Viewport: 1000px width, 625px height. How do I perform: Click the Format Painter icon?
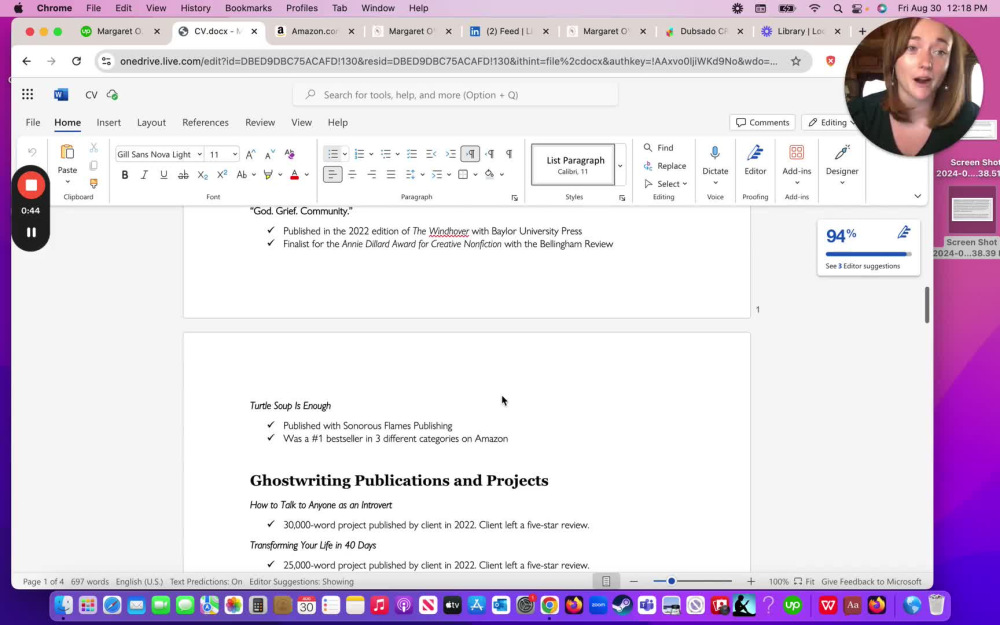click(x=94, y=184)
